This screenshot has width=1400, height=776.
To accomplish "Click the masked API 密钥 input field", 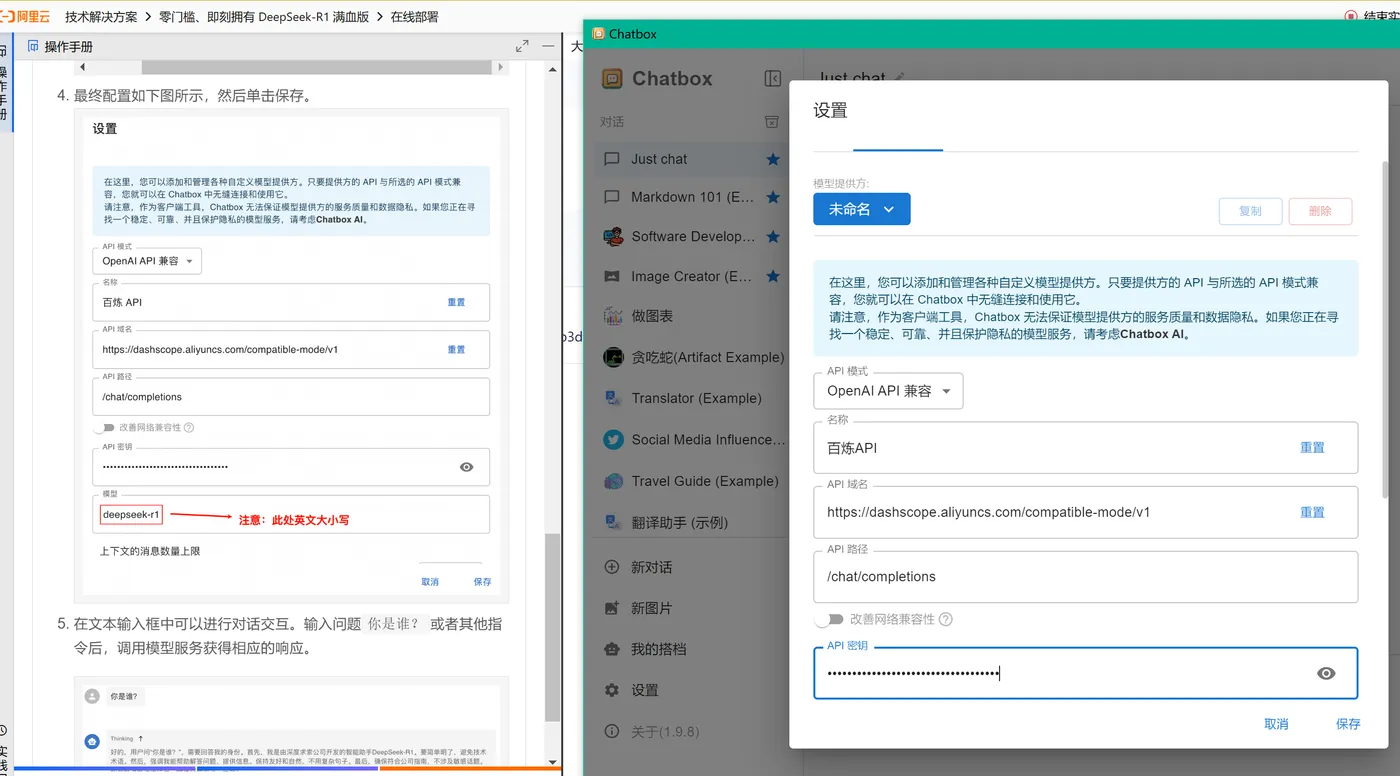I will (x=1086, y=673).
